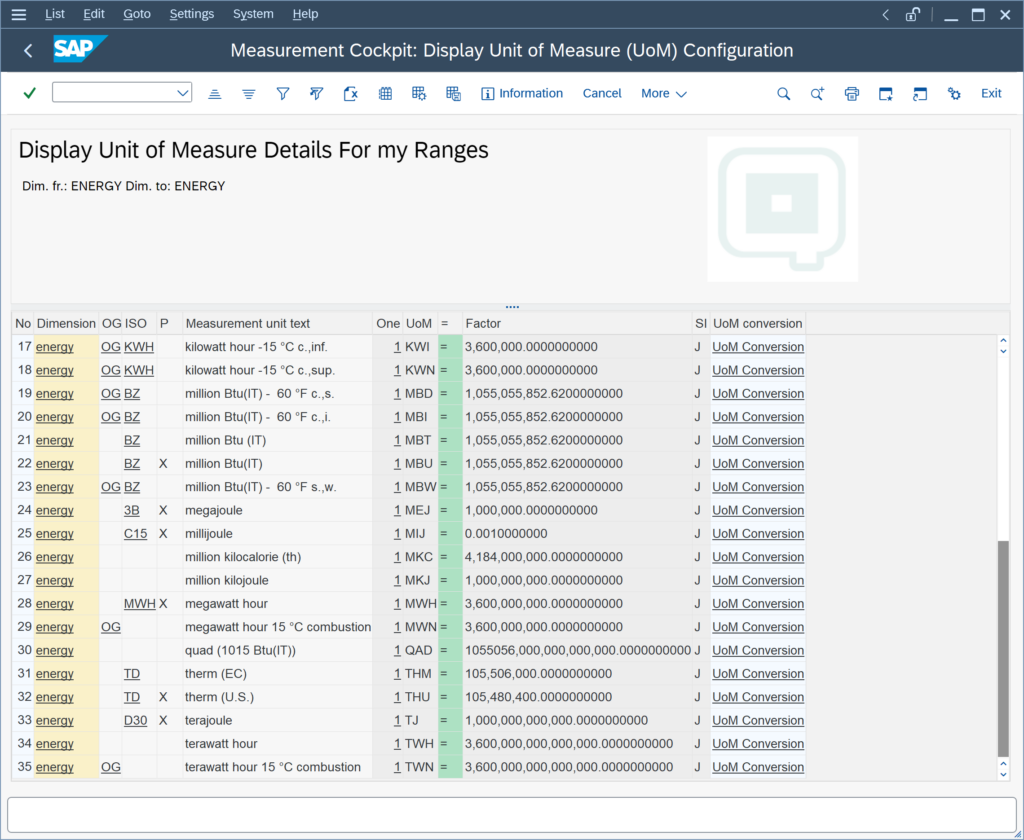The image size is (1024, 840).
Task: Click the factor value 0.0010000000
Action: 506,534
